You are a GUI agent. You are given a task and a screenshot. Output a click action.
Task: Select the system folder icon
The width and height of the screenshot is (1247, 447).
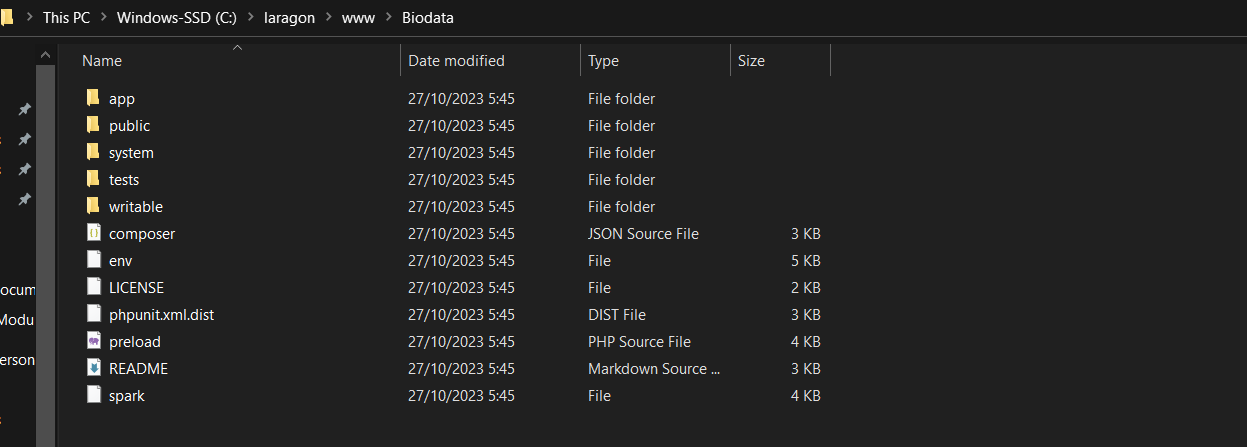coord(93,153)
